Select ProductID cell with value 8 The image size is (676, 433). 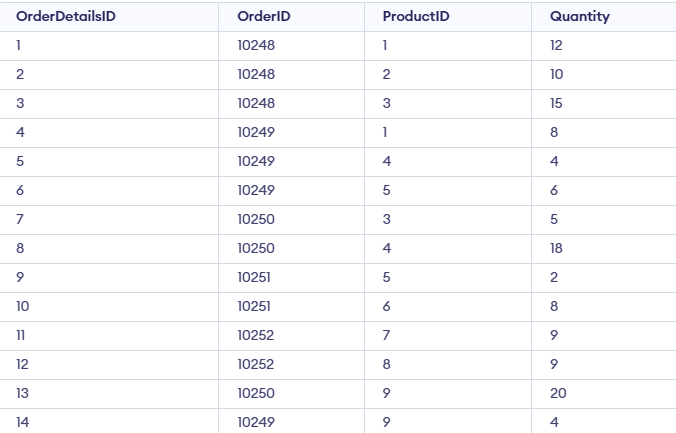point(386,364)
